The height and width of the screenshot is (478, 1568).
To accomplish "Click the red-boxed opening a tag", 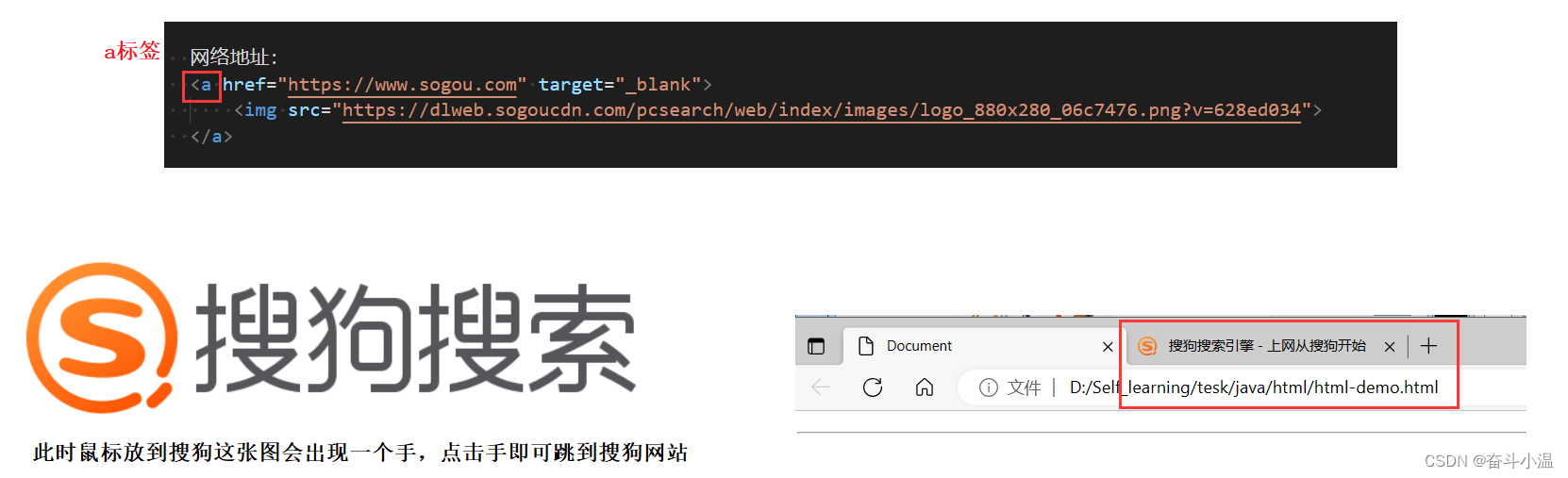I will pos(201,86).
